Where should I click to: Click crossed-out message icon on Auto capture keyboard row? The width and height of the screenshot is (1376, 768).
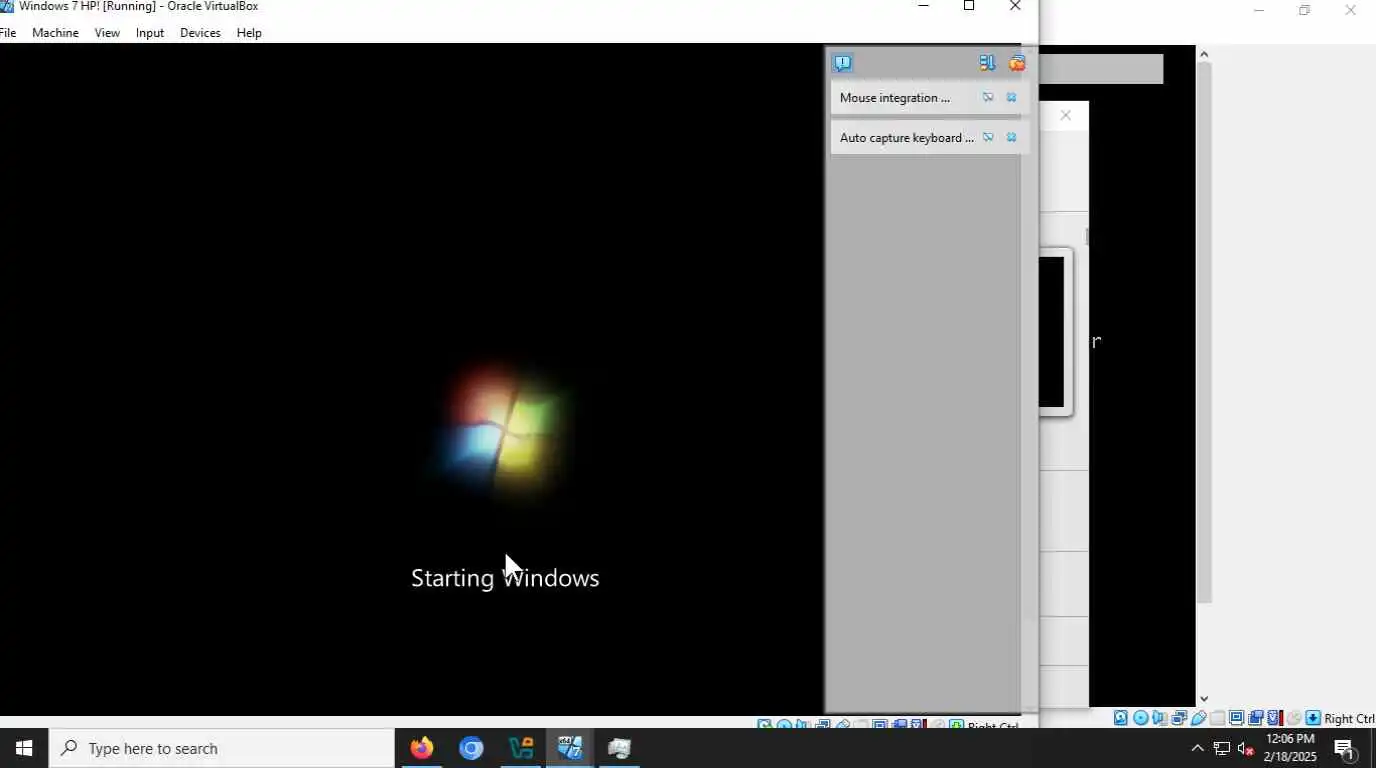click(x=988, y=138)
